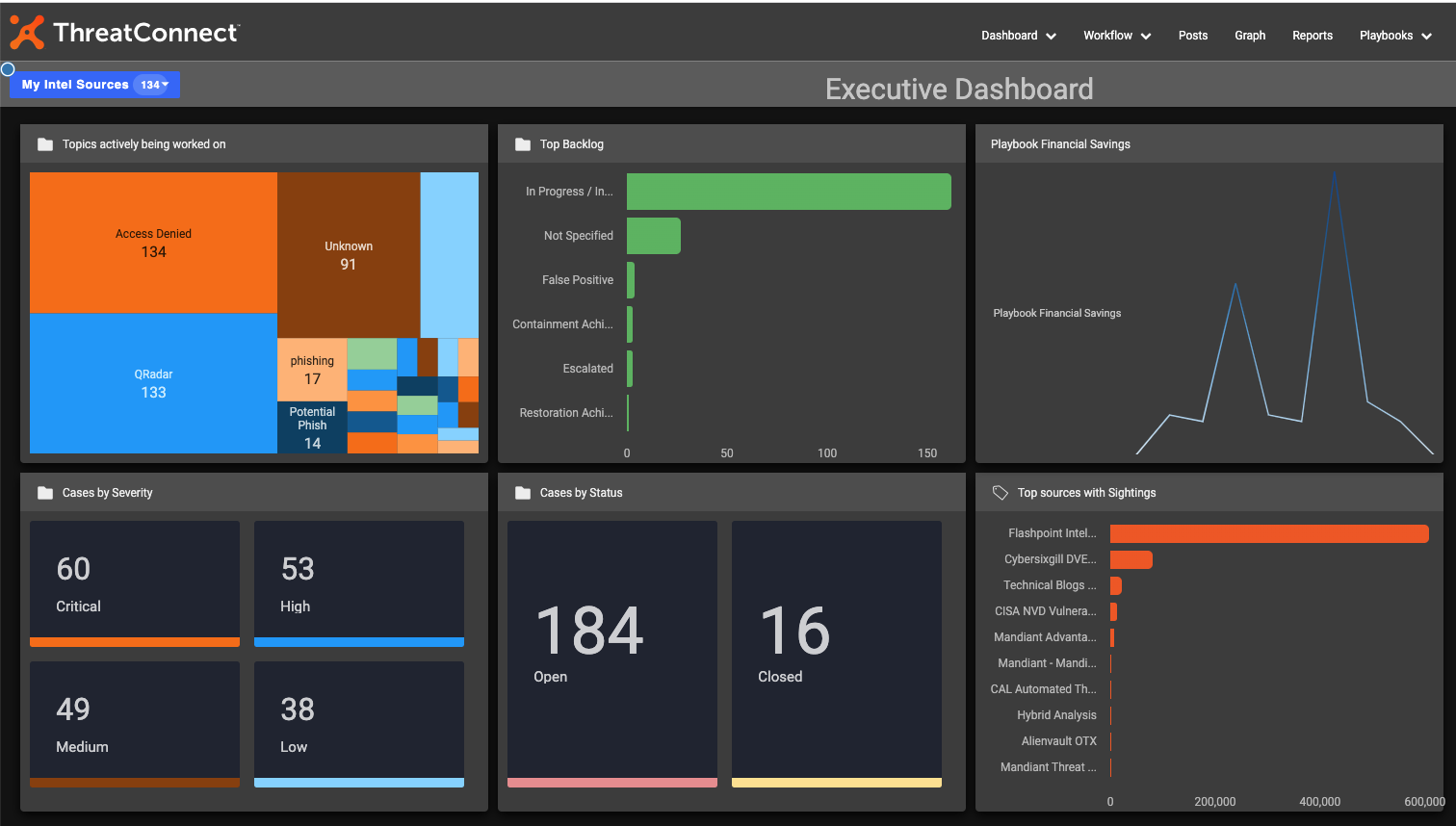
Task: Click the CAL Automated Th... label
Action: coord(1043,689)
